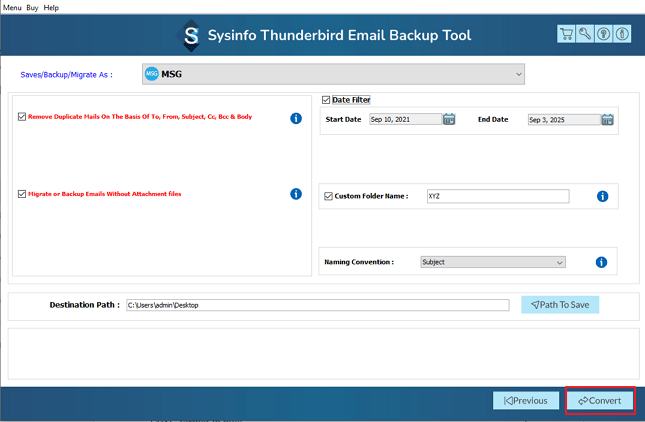This screenshot has width=645, height=422.
Task: Open the Start Date calendar picker
Action: 449,119
